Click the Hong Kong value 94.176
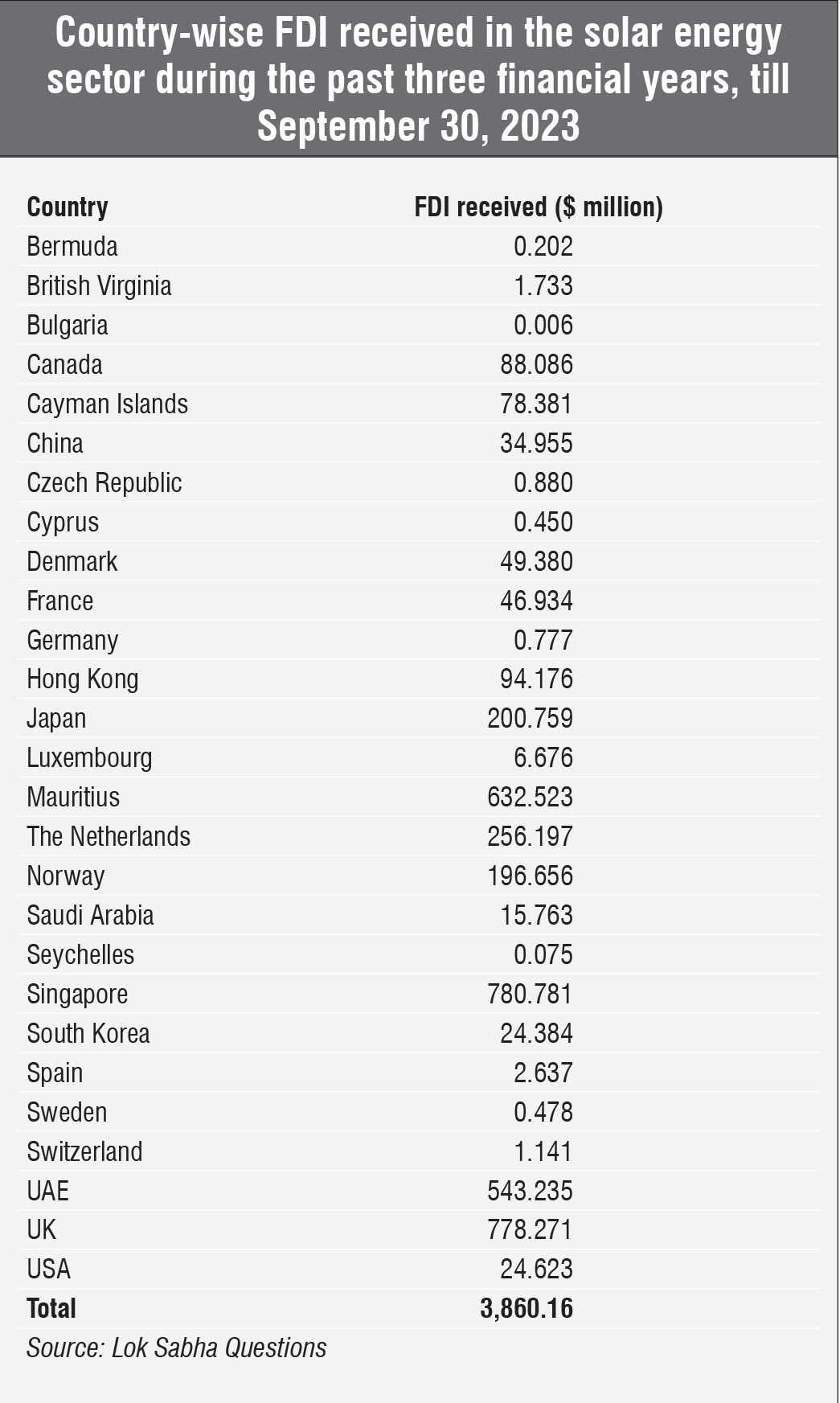The image size is (840, 1403). coord(536,679)
